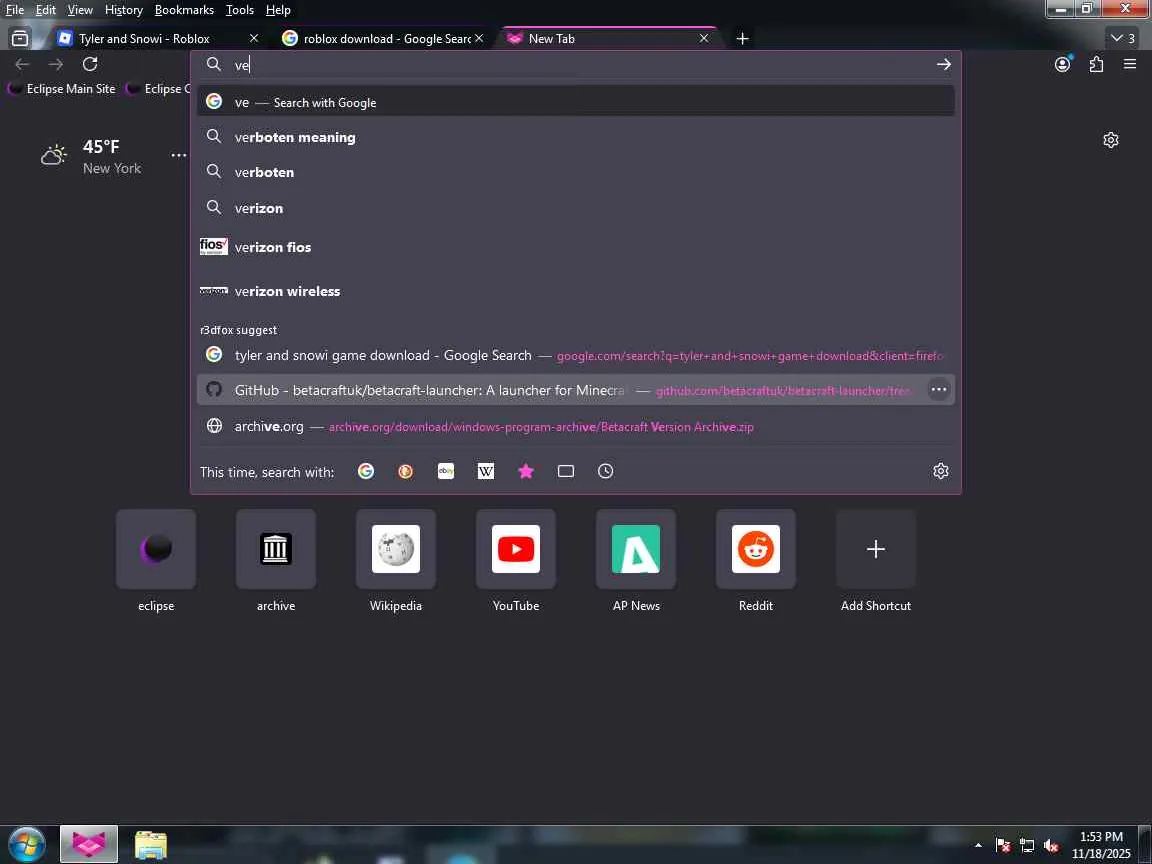Open Windows Explorer from taskbar
Screen dimensions: 1152x864
point(151,846)
